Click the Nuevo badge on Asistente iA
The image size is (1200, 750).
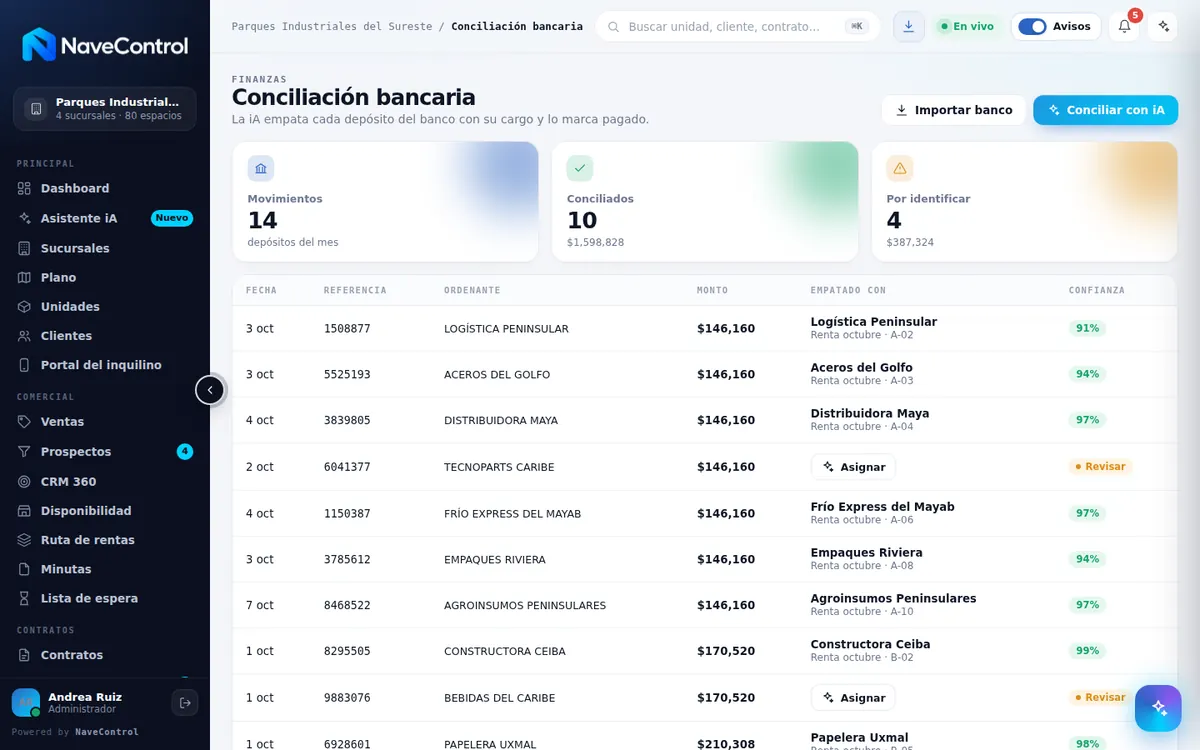click(172, 218)
